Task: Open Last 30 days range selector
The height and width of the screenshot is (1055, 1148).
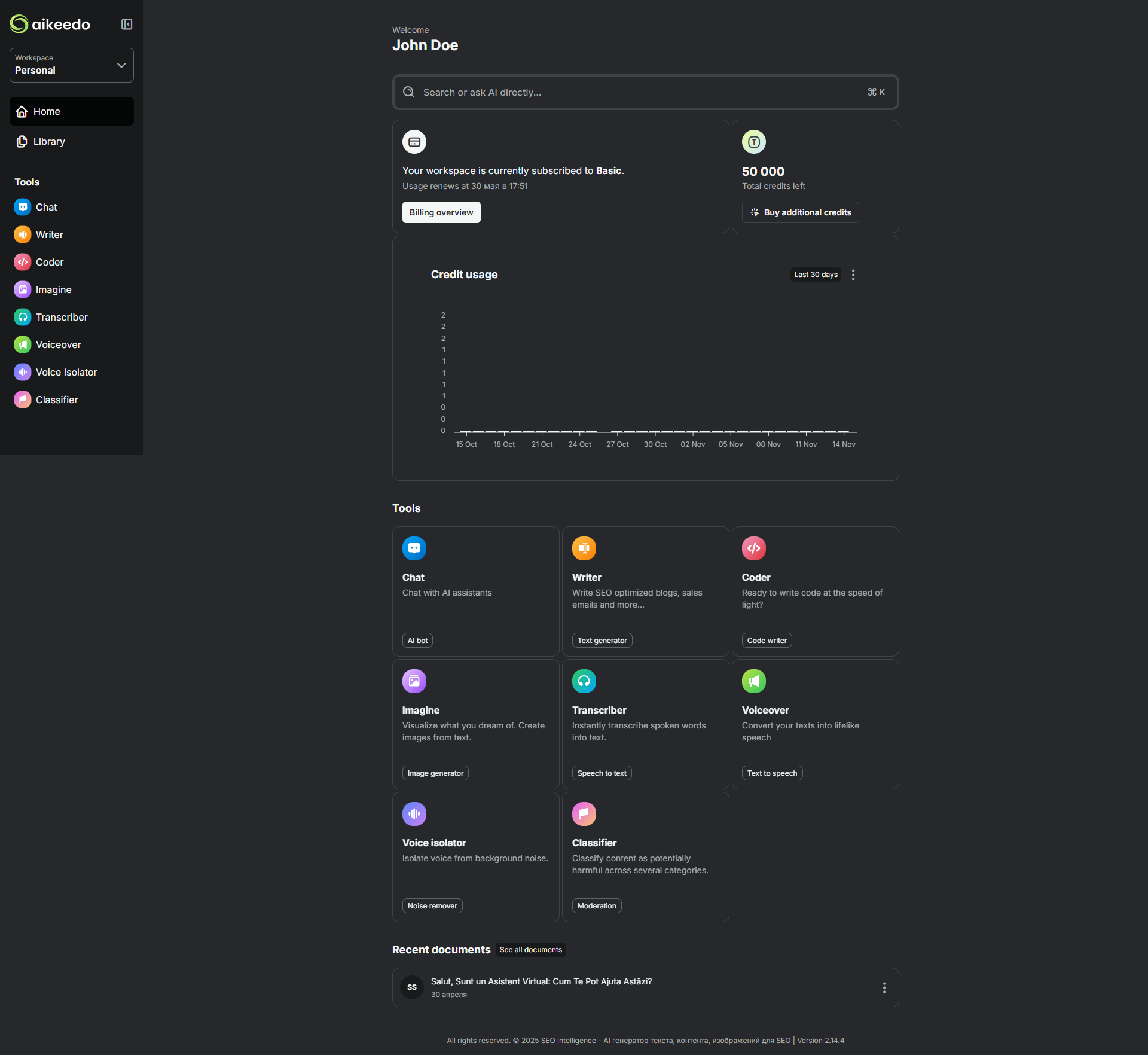Action: click(x=815, y=275)
